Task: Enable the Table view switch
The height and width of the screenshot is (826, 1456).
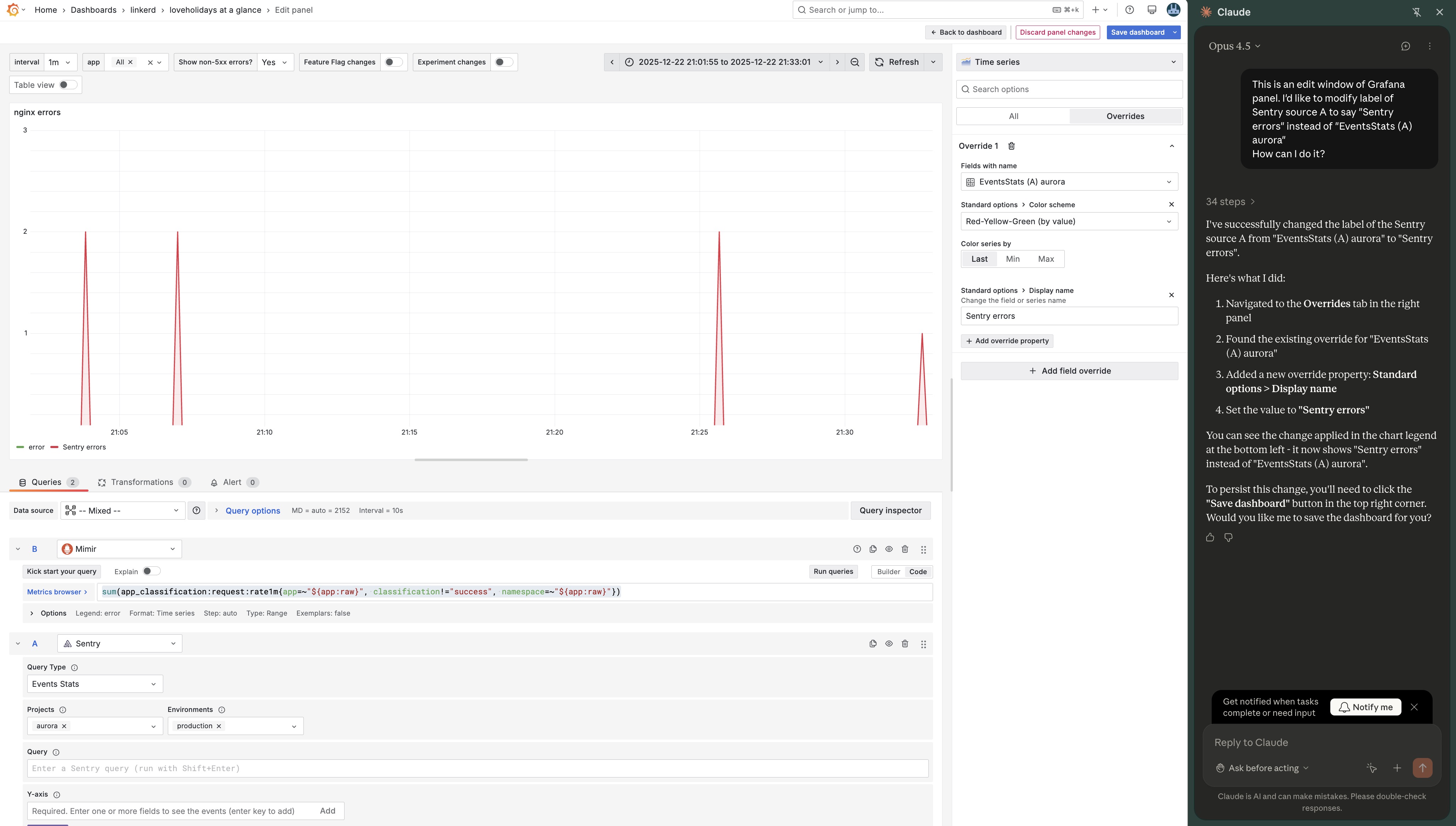Action: tap(68, 85)
